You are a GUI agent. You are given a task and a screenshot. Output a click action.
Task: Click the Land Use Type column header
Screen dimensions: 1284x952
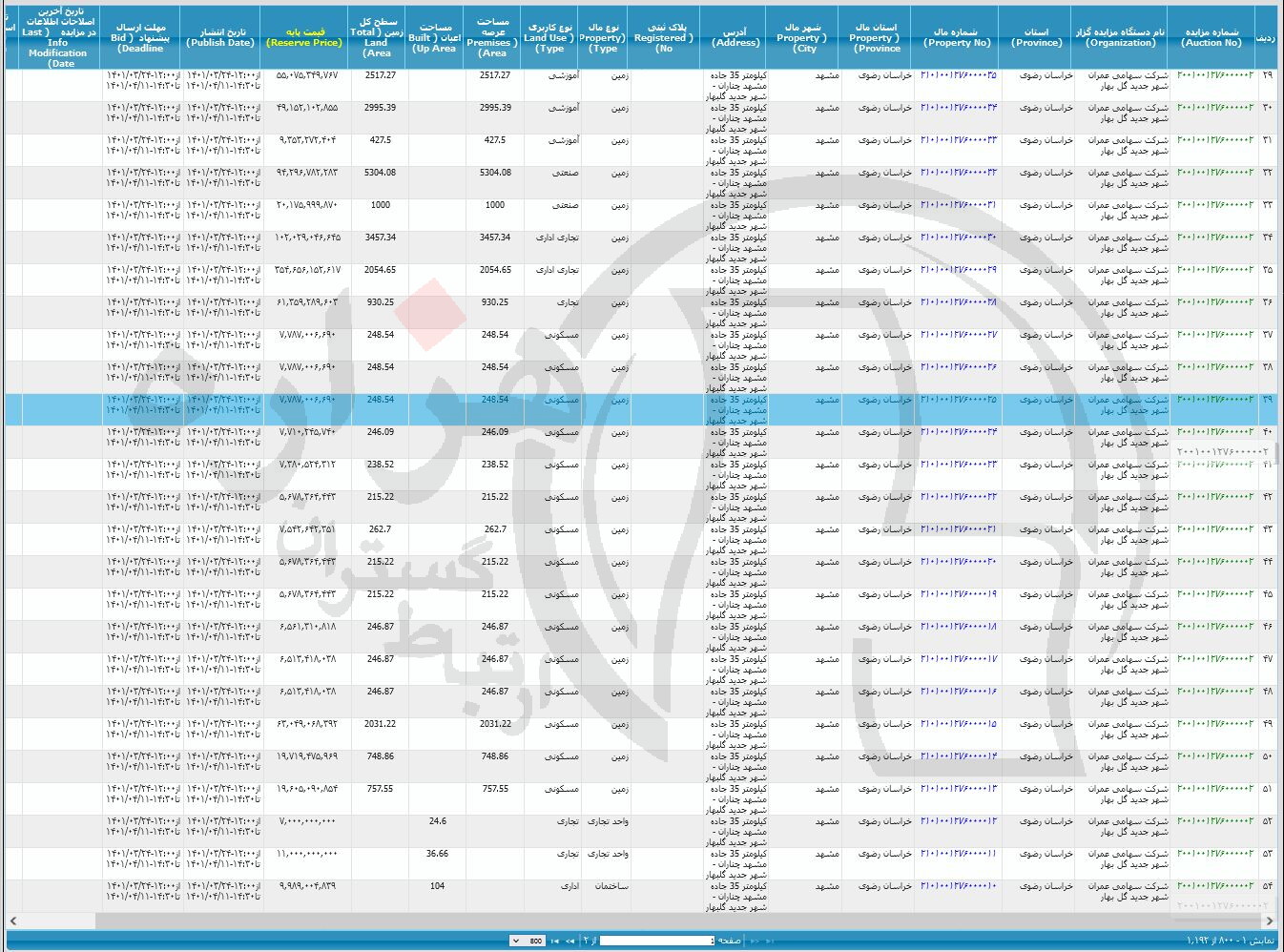click(x=550, y=37)
